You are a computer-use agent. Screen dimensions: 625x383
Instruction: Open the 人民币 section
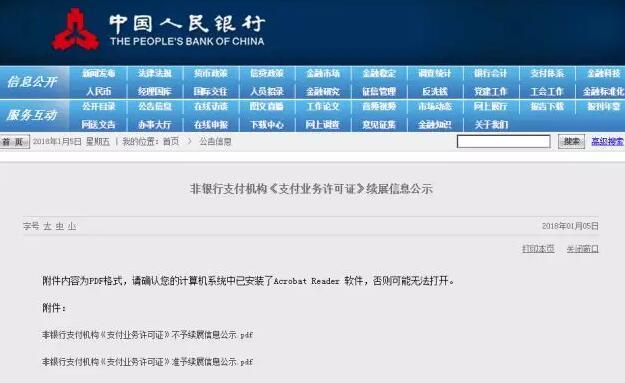pos(98,92)
